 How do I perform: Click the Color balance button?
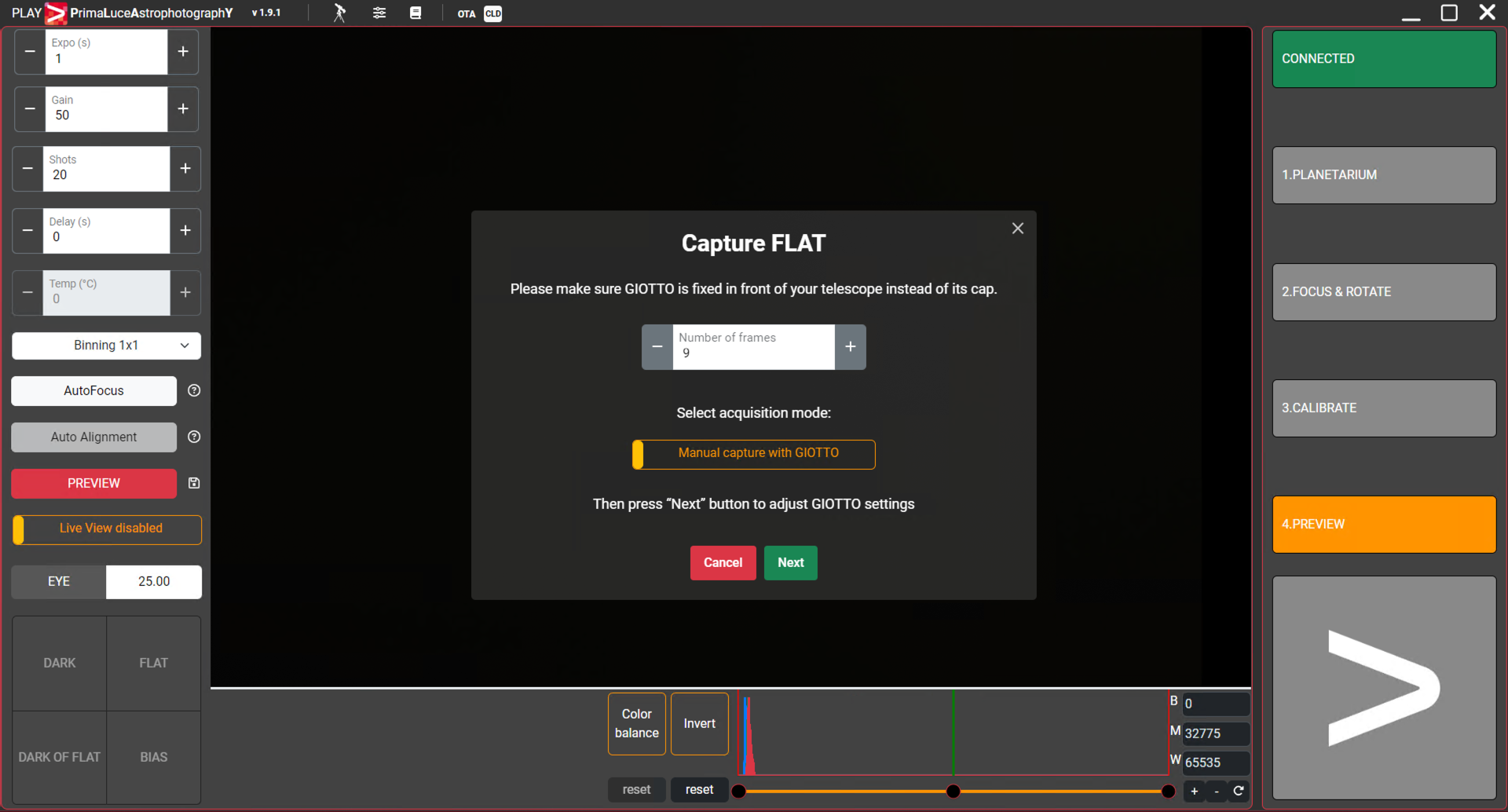point(637,724)
